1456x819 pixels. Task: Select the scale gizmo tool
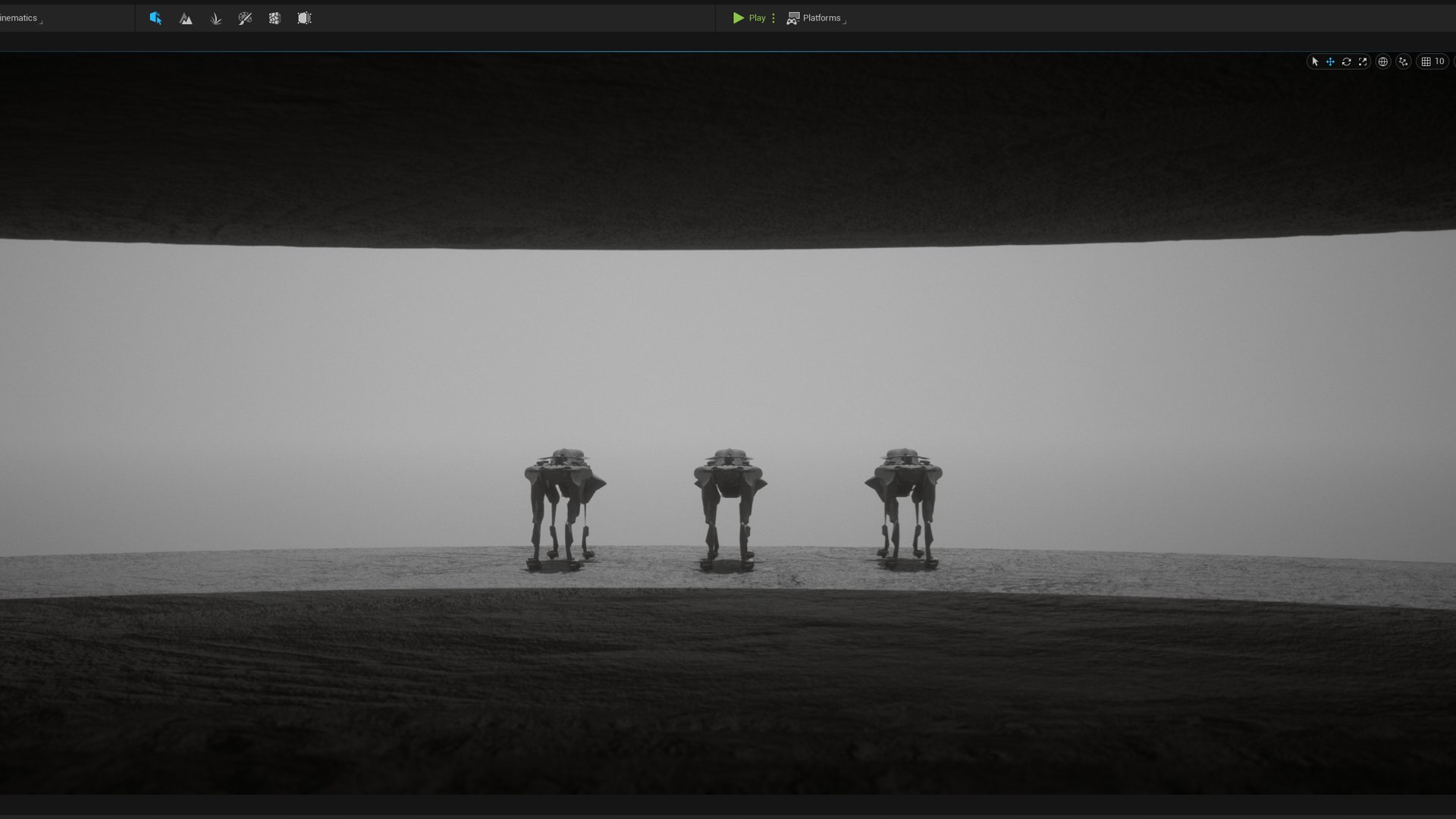(x=1363, y=61)
